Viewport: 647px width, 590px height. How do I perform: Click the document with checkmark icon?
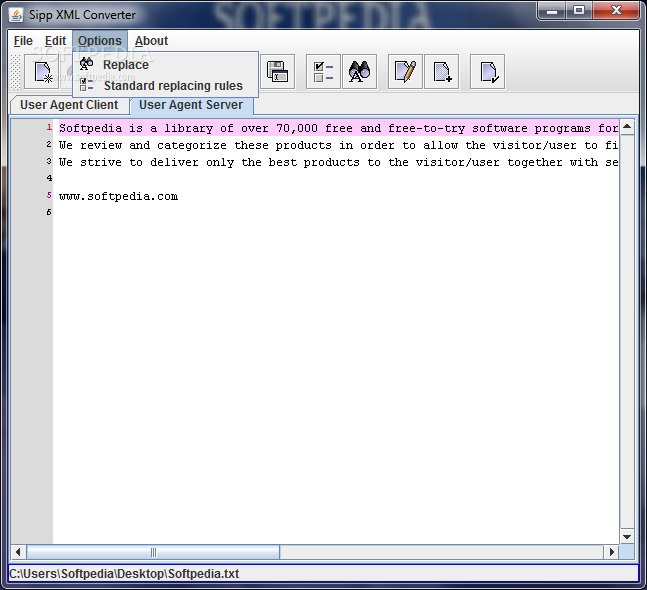[x=487, y=72]
